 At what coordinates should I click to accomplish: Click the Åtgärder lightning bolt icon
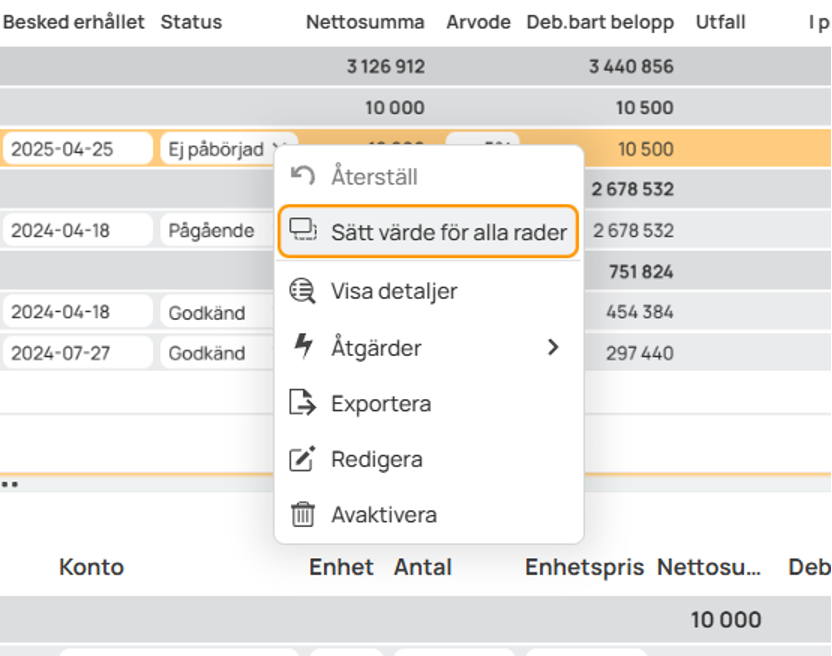pyautogui.click(x=302, y=347)
